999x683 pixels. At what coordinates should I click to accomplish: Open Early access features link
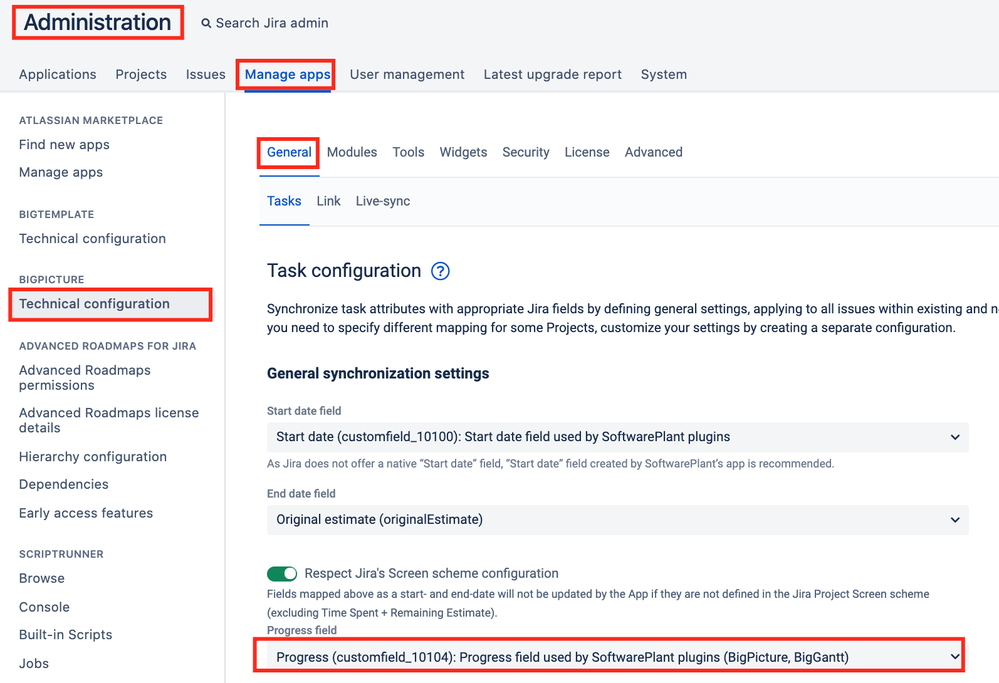pos(86,513)
